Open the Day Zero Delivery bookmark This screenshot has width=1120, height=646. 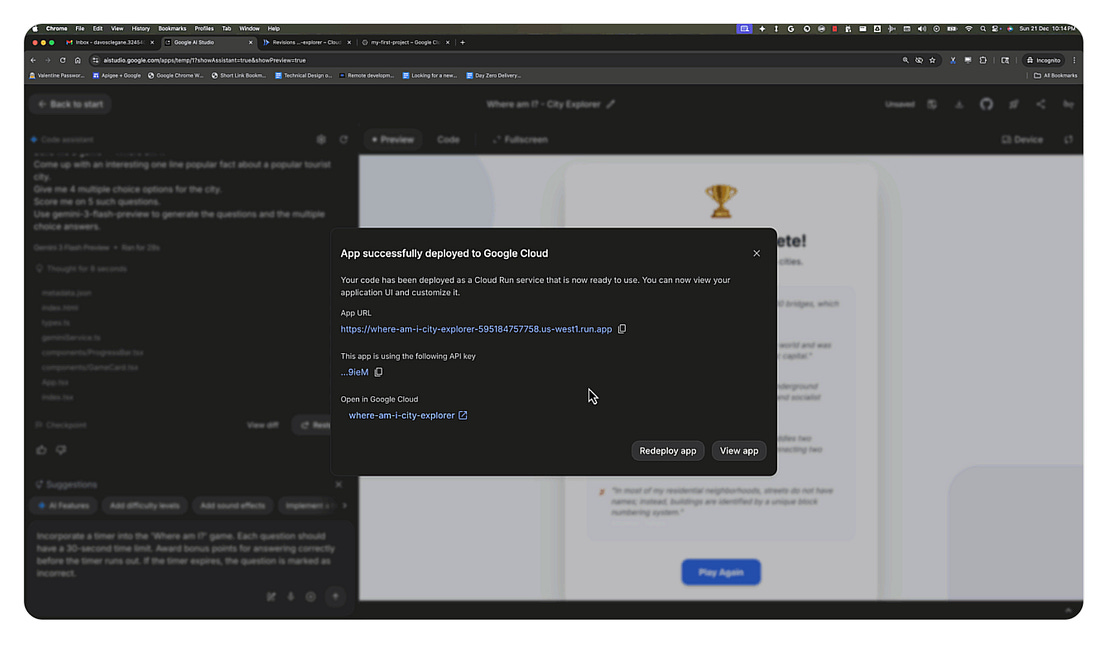(x=493, y=75)
